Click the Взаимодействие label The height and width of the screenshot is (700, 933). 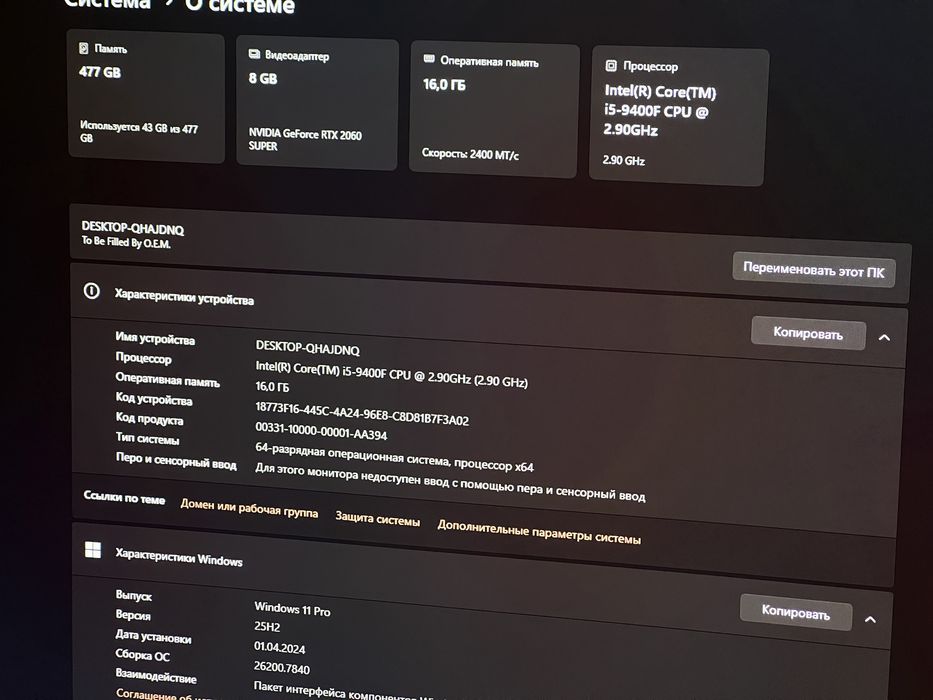point(155,676)
